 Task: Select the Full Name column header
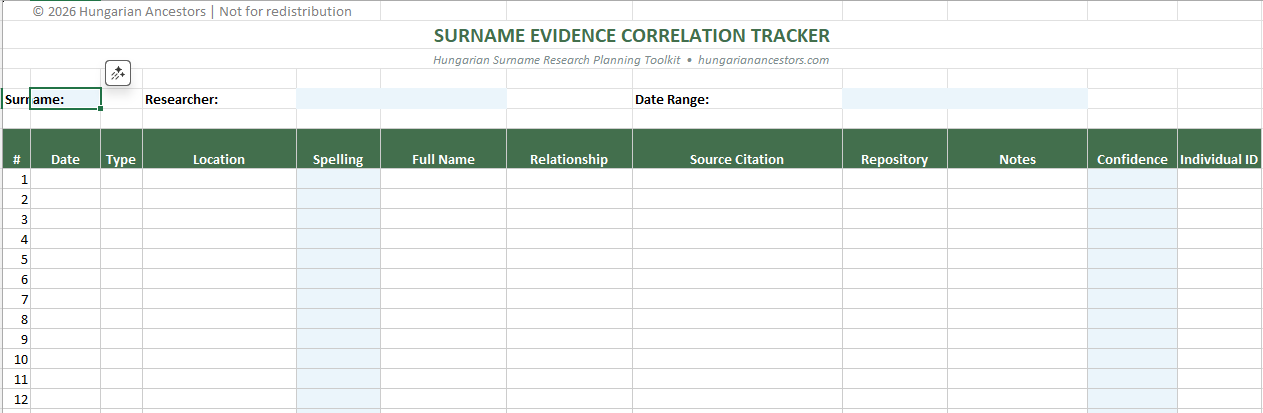click(x=443, y=159)
